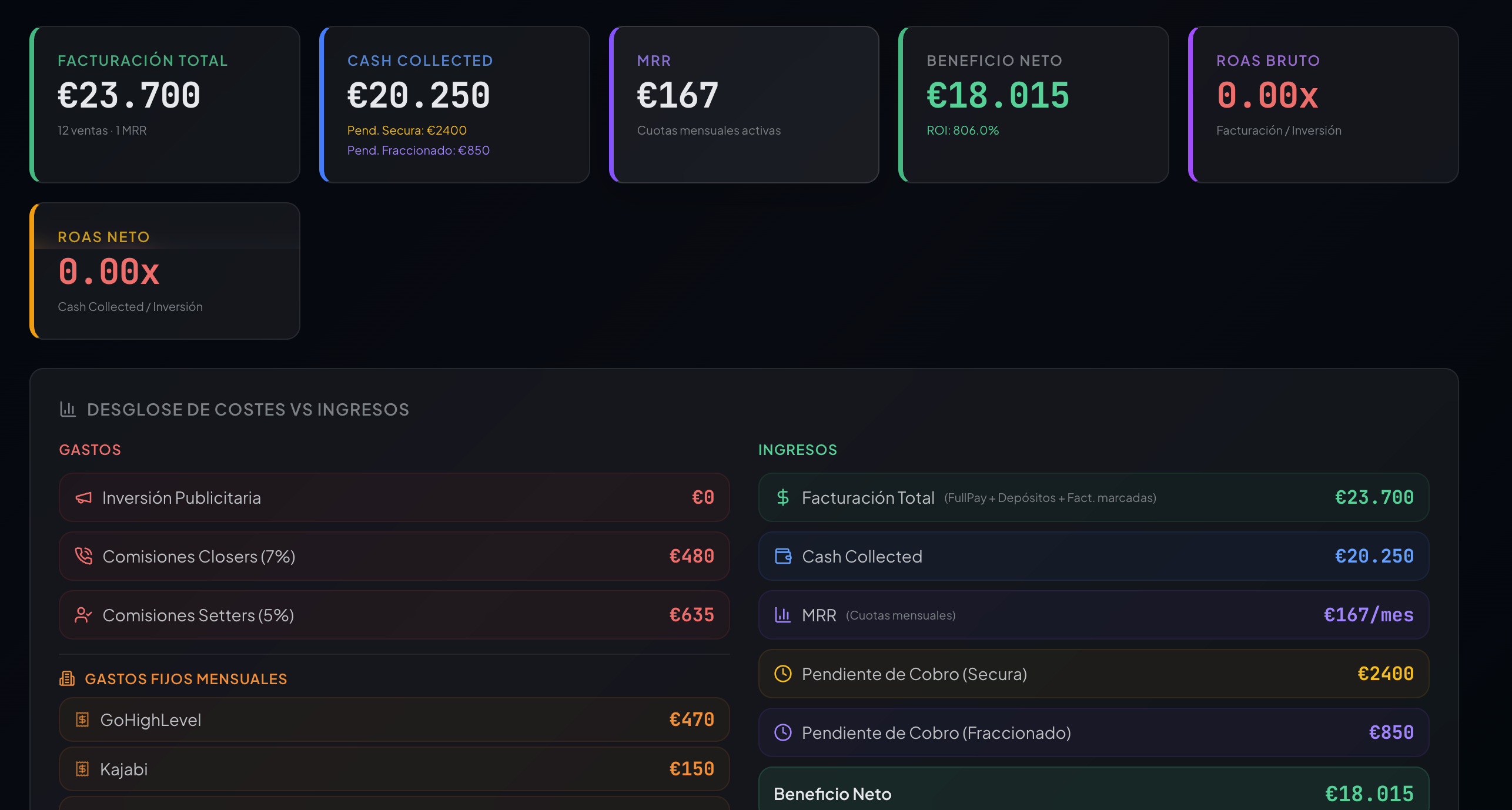This screenshot has height=810, width=1512.
Task: Click the 'Pend. Secura: €2400' text
Action: coord(407,130)
